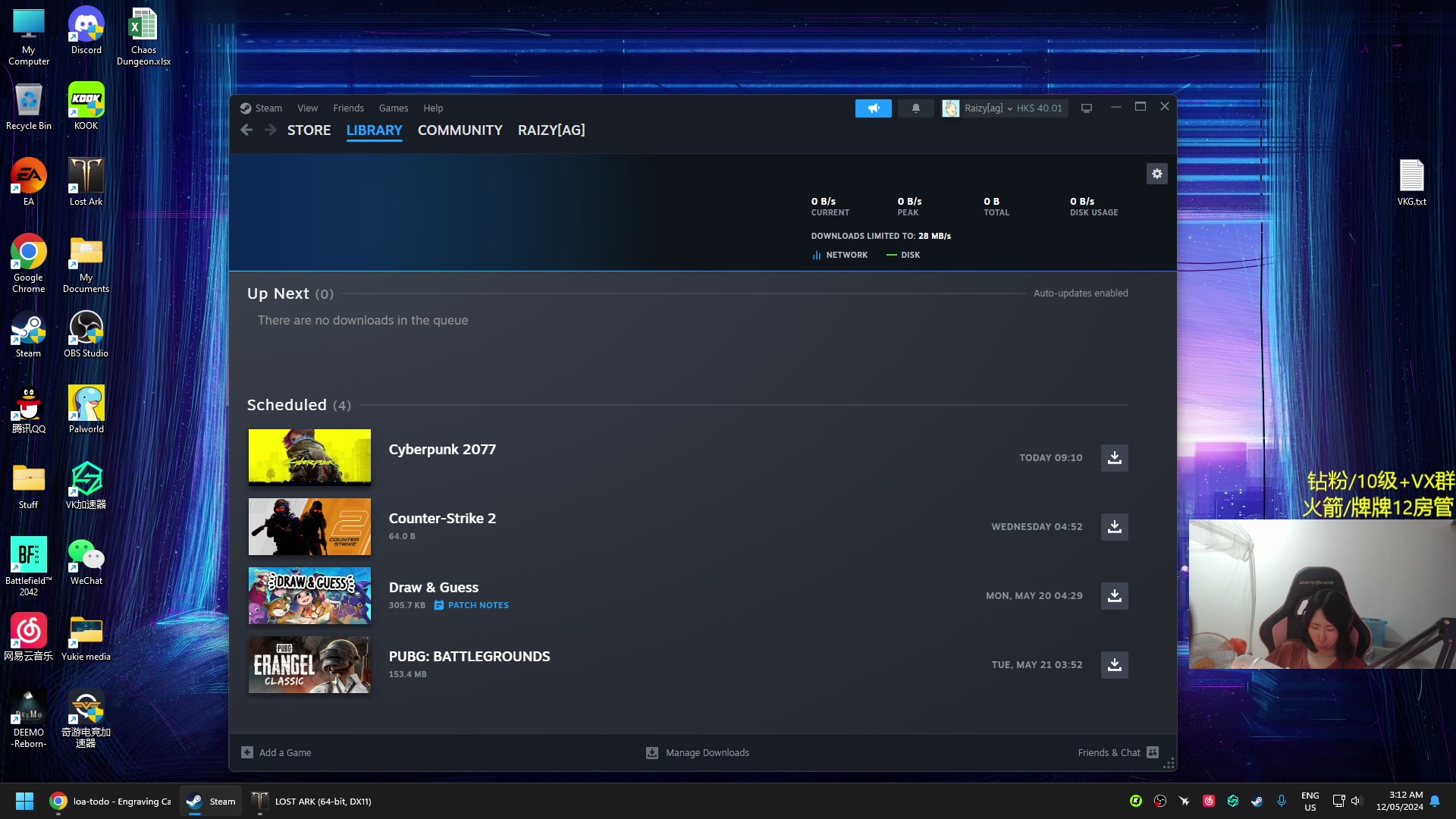Go back with the navigation arrow
The image size is (1456, 819).
[246, 130]
